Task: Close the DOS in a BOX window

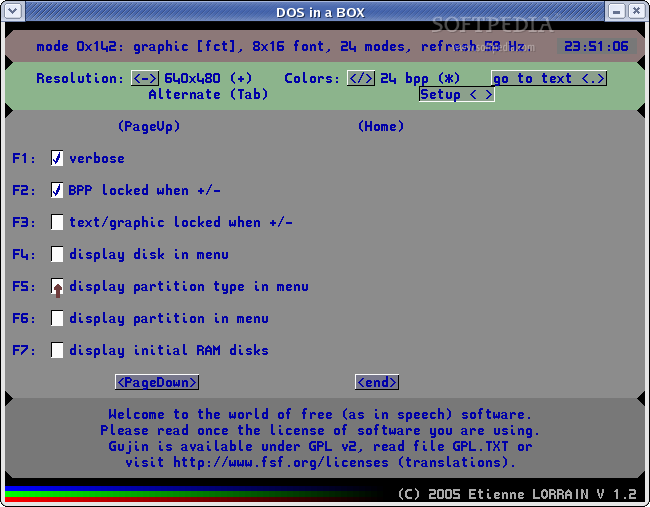Action: click(636, 11)
